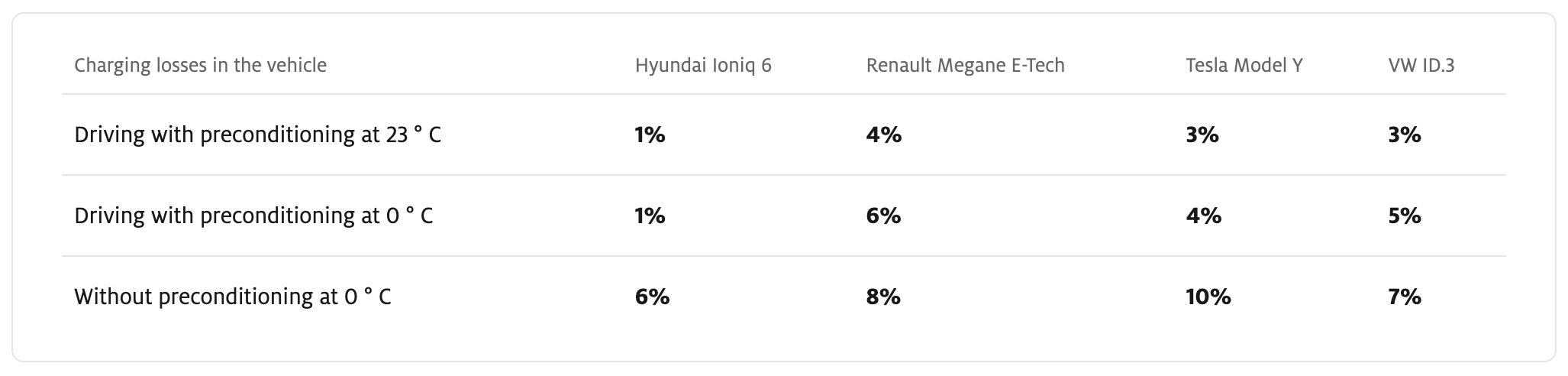
Task: Select the Hyundai Ioniq 6 column header
Action: click(x=703, y=66)
